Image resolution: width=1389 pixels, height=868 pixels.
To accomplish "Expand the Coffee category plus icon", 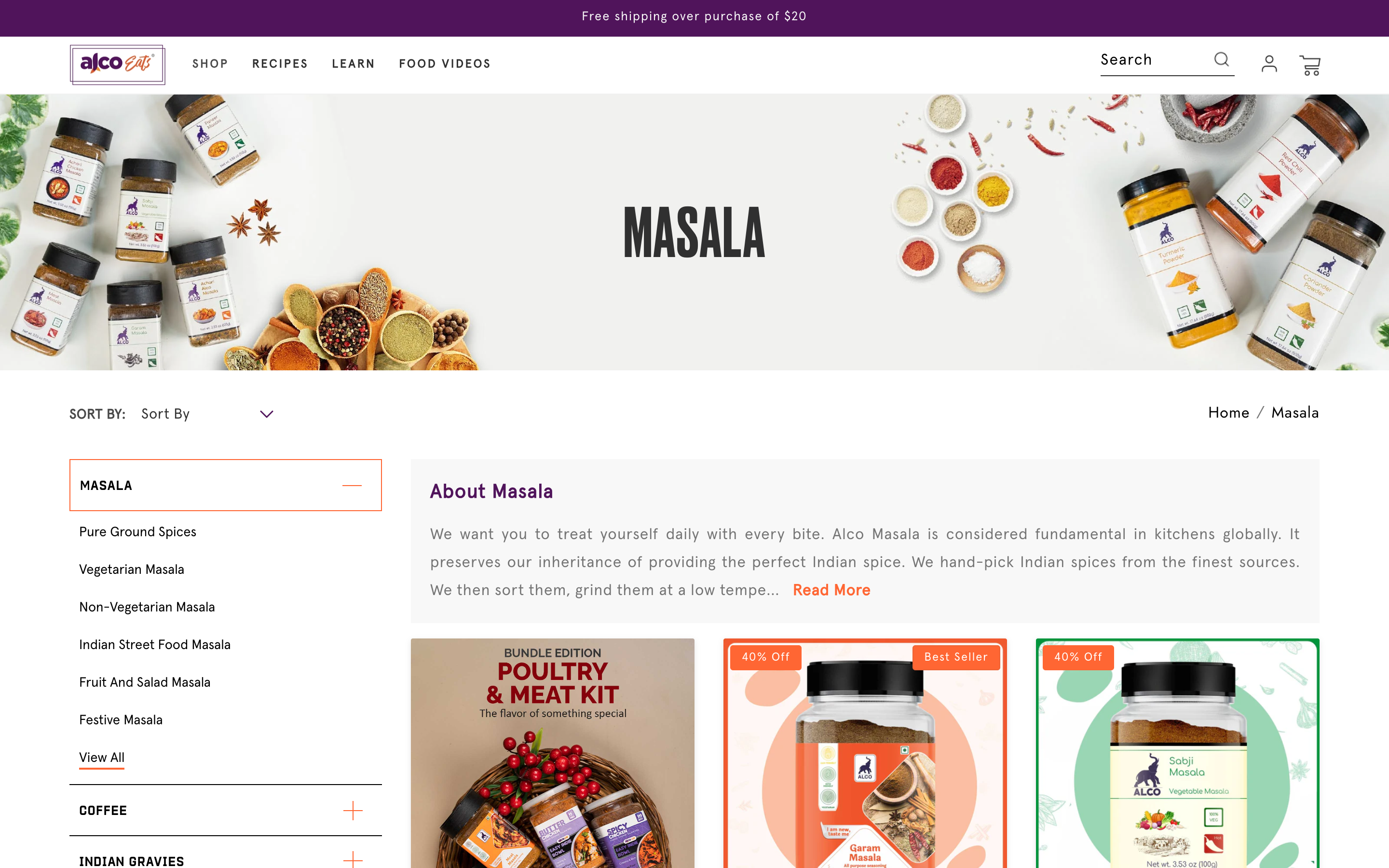I will click(x=353, y=810).
